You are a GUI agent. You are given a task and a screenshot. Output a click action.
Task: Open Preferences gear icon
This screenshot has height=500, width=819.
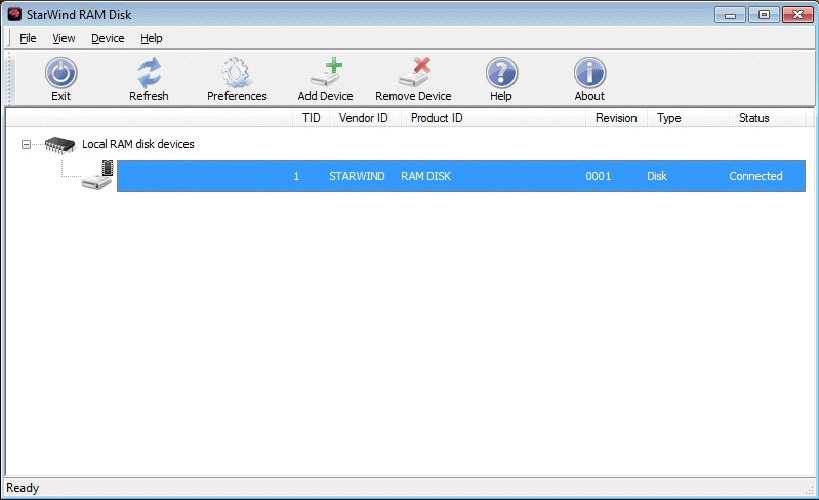[236, 73]
